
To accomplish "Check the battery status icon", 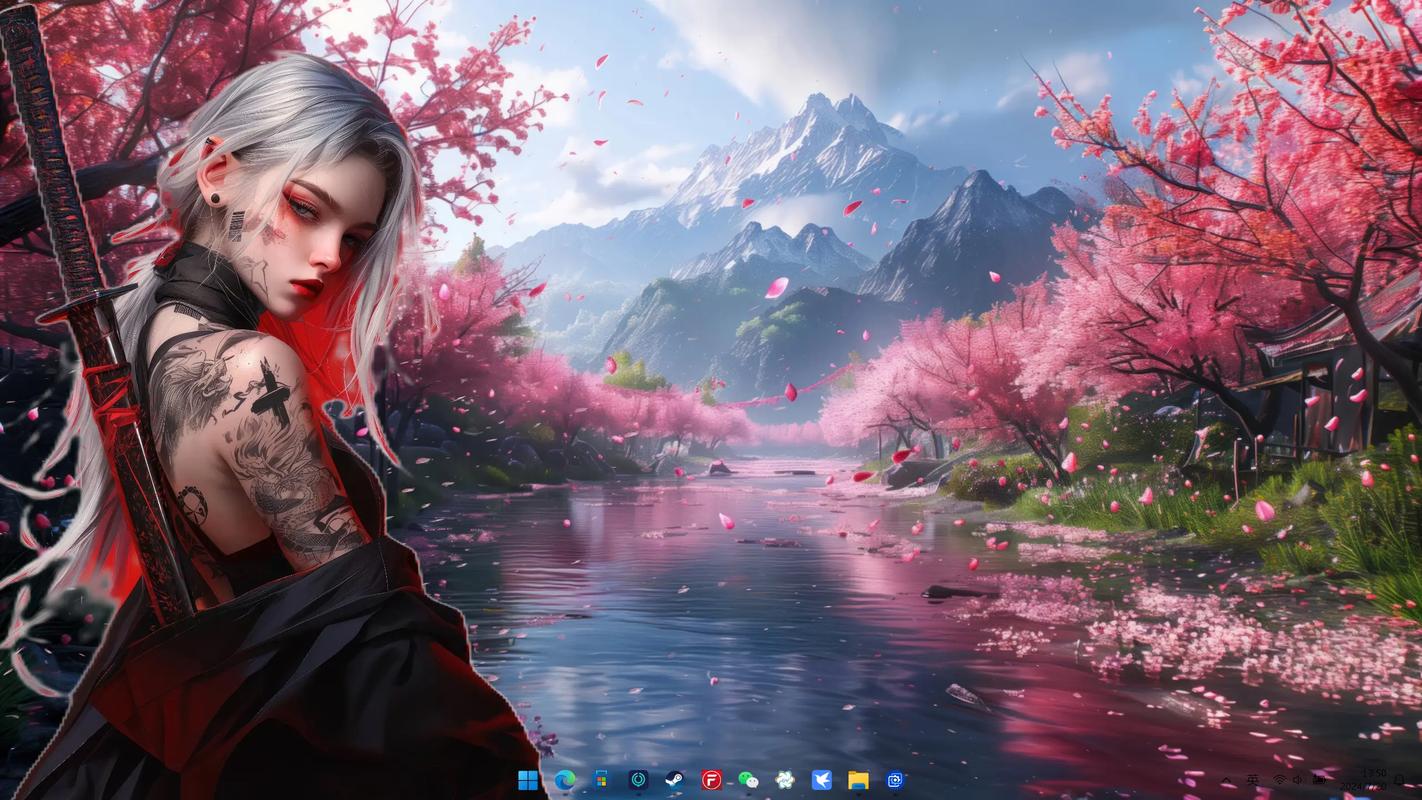I will pyautogui.click(x=1319, y=780).
